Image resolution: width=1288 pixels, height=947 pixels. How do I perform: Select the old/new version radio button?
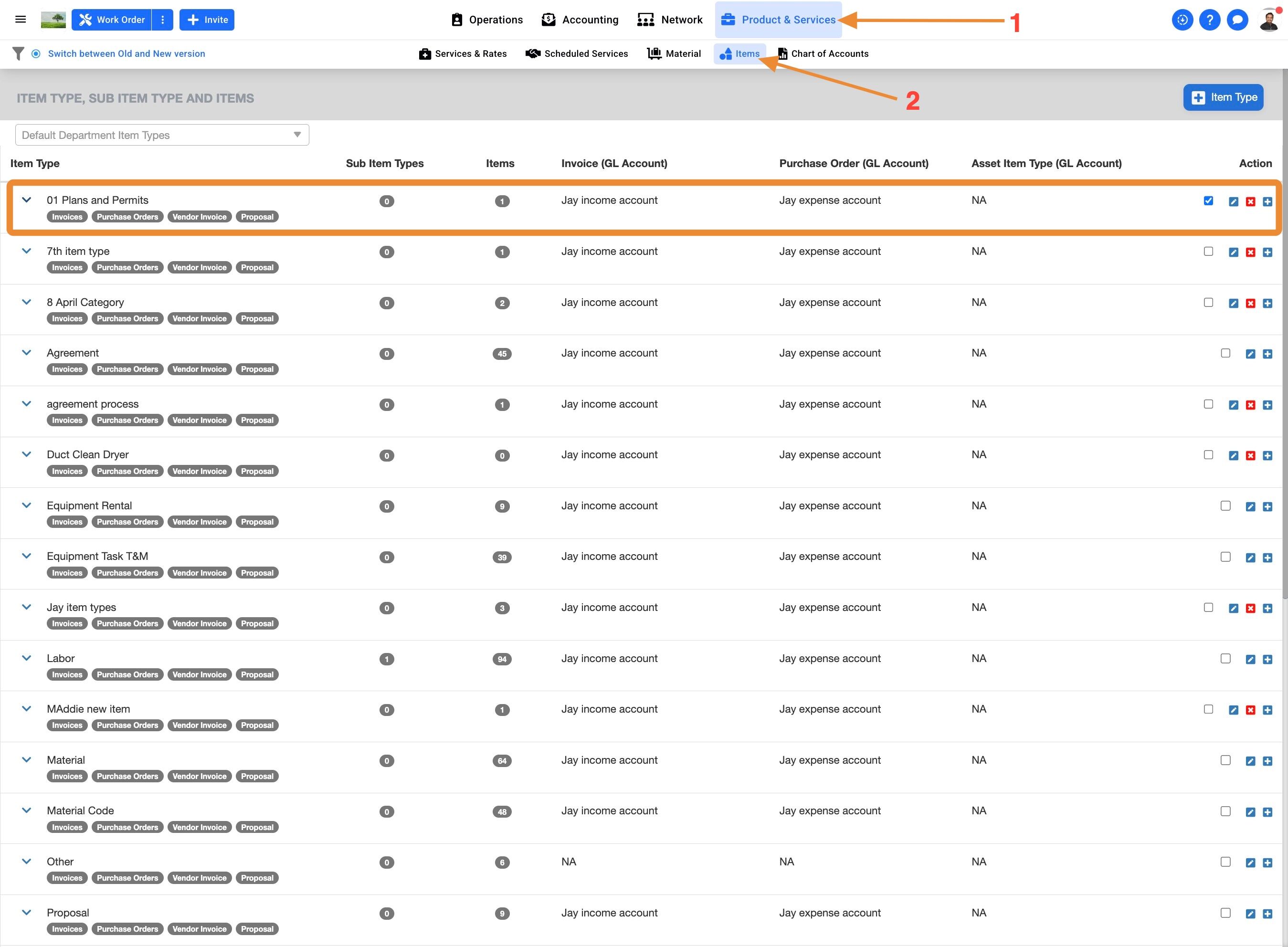[x=36, y=54]
